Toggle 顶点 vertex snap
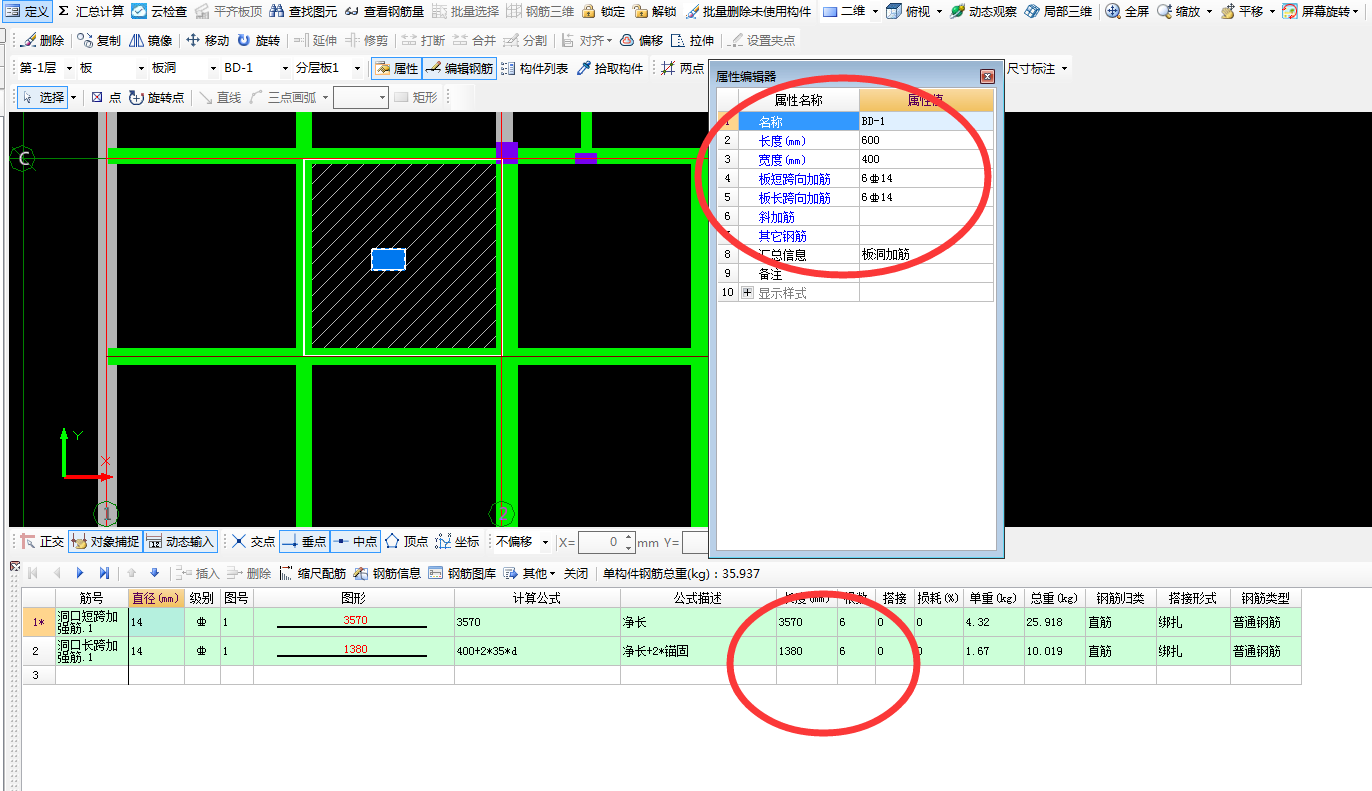This screenshot has height=791, width=1372. click(x=407, y=541)
